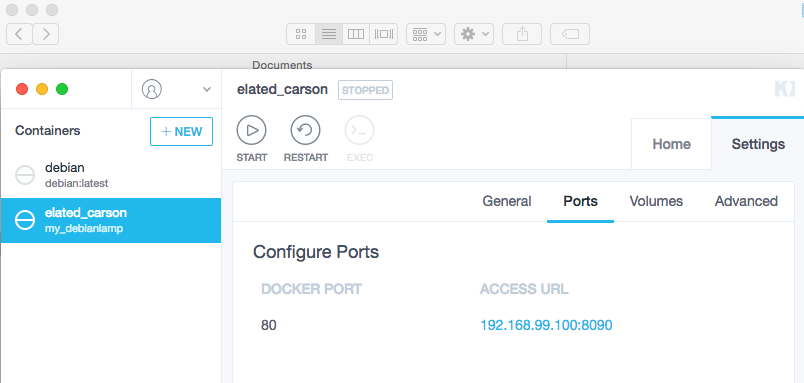Start the elated_carson container
This screenshot has height=383, width=804.
tap(251, 131)
